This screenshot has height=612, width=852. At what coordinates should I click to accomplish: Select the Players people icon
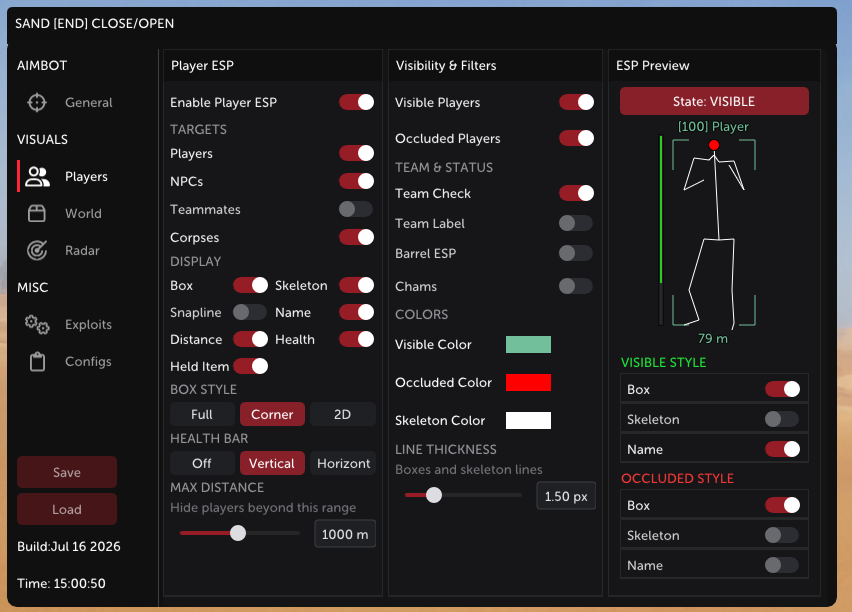[x=37, y=177]
